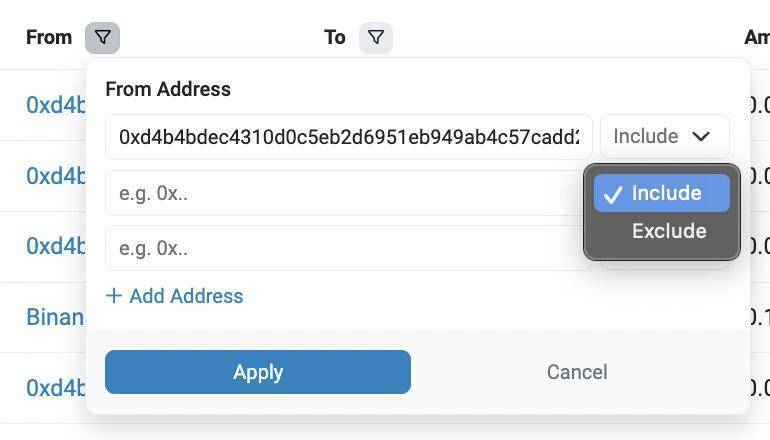Open the Binan address link in From column

pyautogui.click(x=55, y=317)
